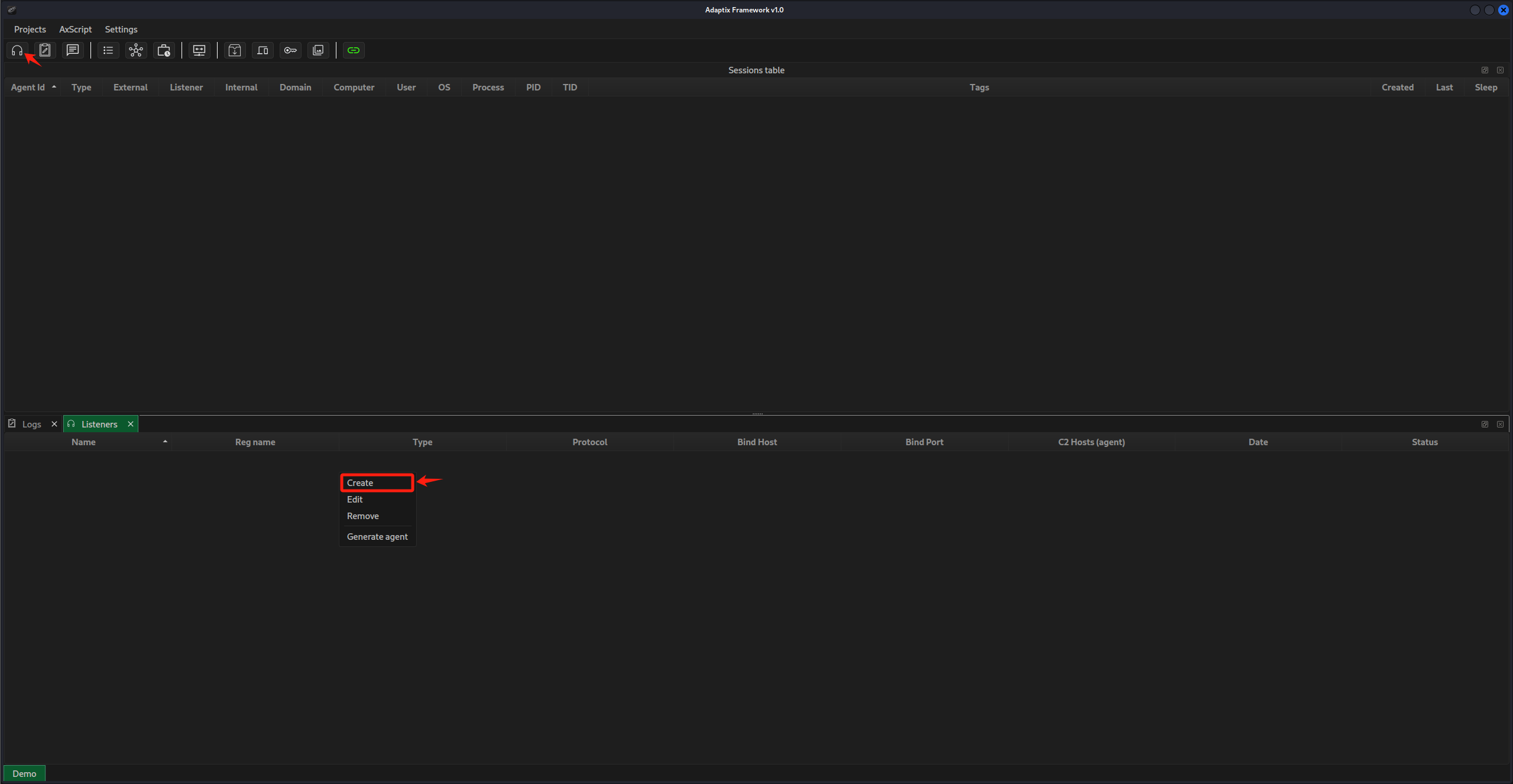Open tunnels monitor toolbar icon

coord(199,50)
